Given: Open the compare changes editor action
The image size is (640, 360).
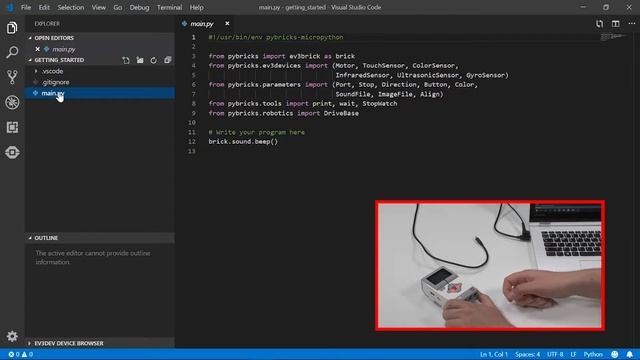Looking at the screenshot, I should click(x=599, y=24).
